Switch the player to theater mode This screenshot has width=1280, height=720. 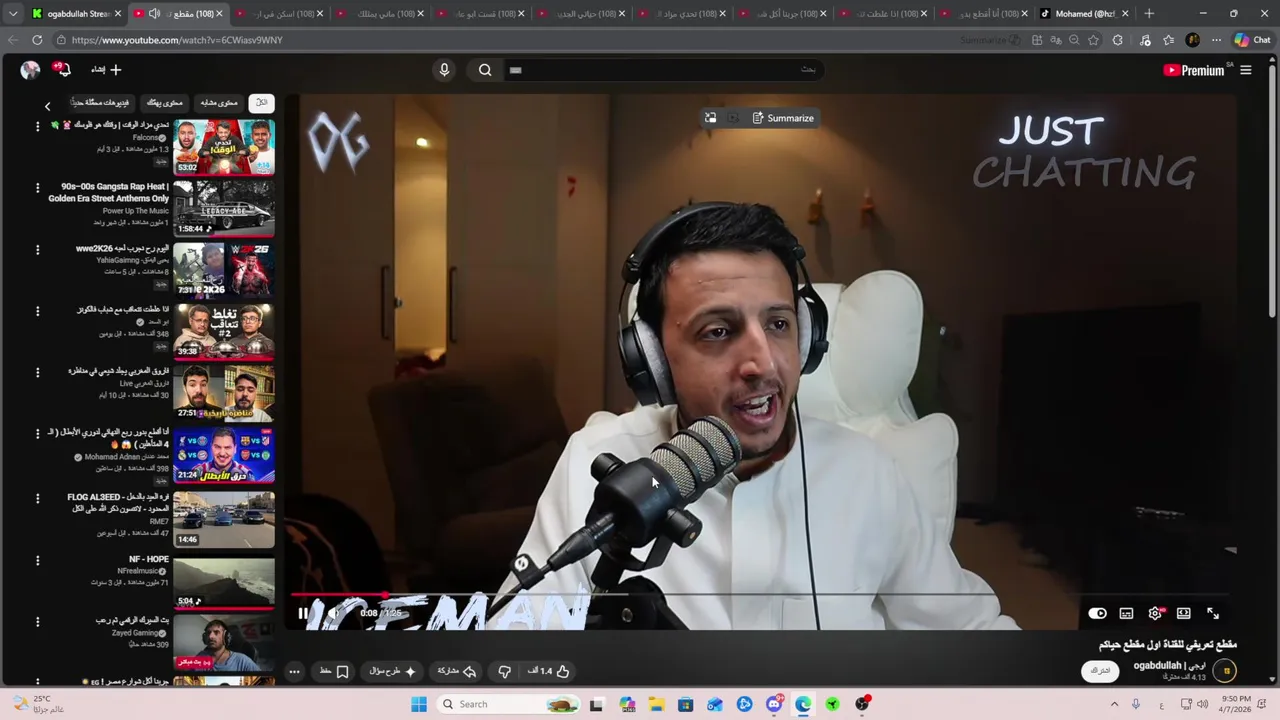(1184, 613)
